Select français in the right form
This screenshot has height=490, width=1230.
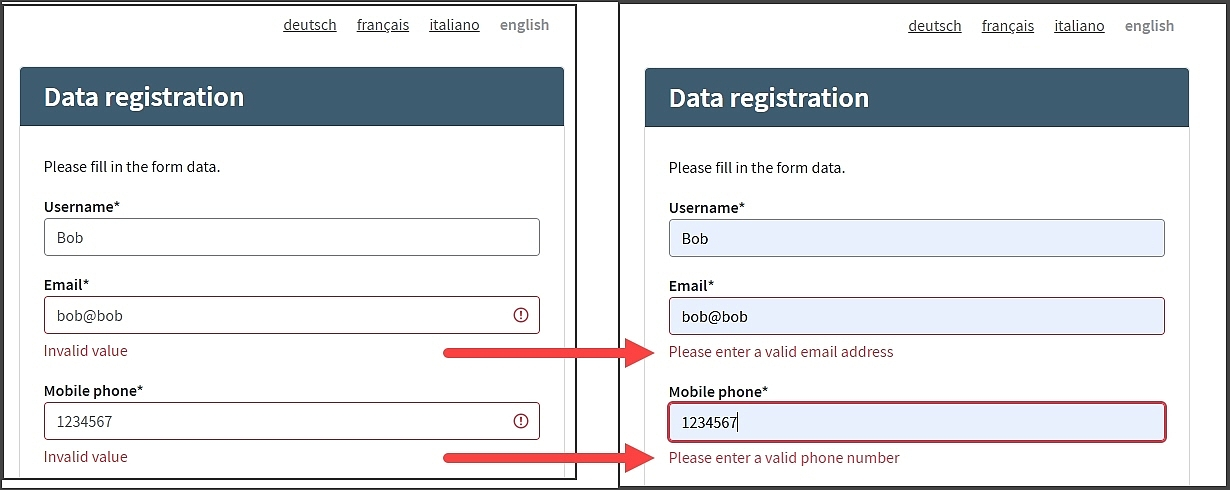coord(1008,26)
